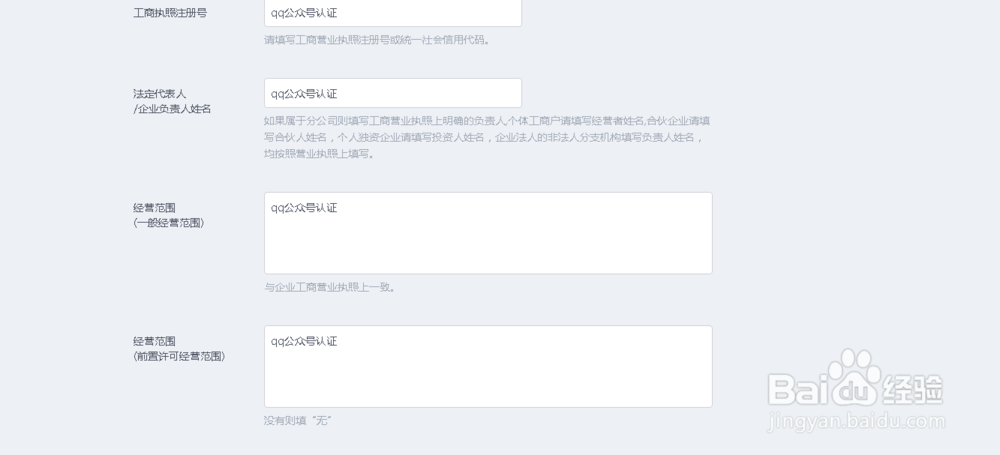Click the Baidu paw print logo
1000x455 pixels.
(855, 377)
